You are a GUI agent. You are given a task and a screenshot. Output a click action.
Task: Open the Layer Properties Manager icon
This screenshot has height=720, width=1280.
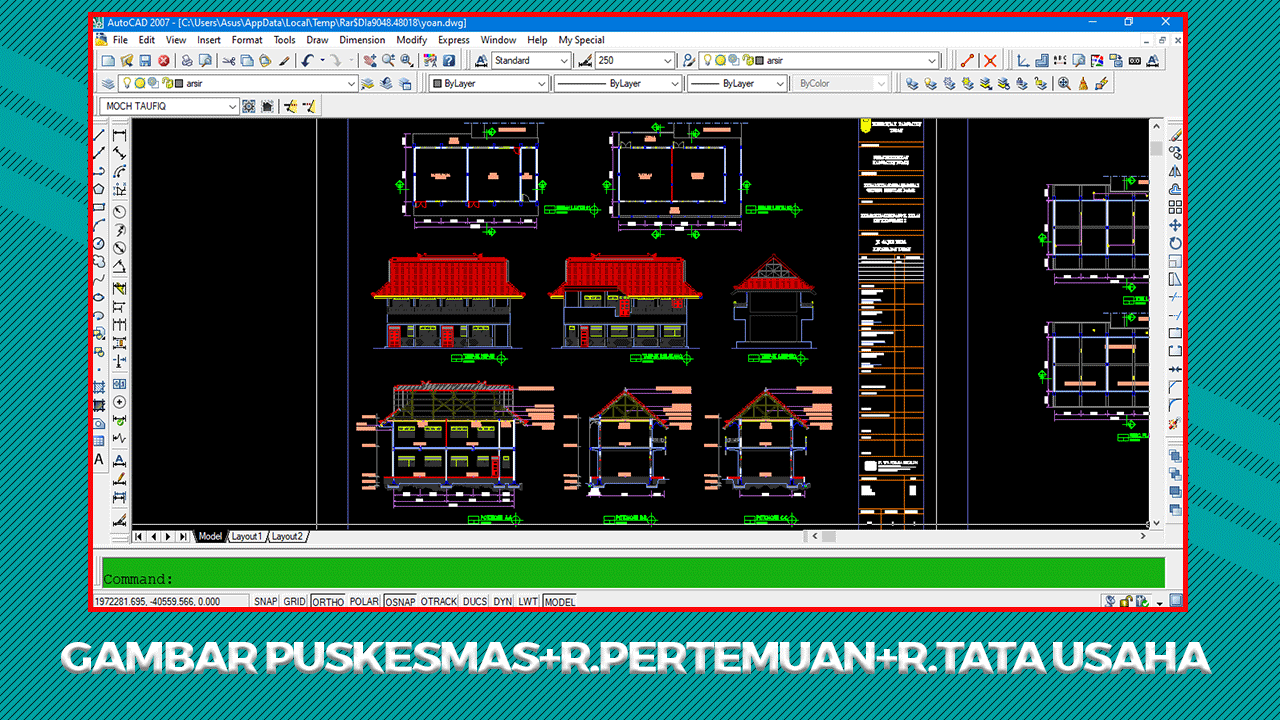pyautogui.click(x=108, y=84)
